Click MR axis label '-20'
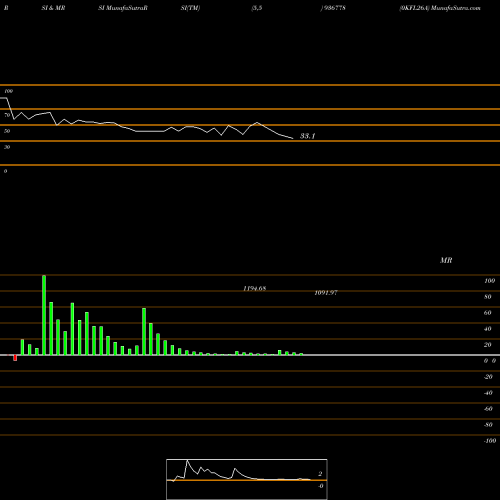500x500 pixels. 488,377
